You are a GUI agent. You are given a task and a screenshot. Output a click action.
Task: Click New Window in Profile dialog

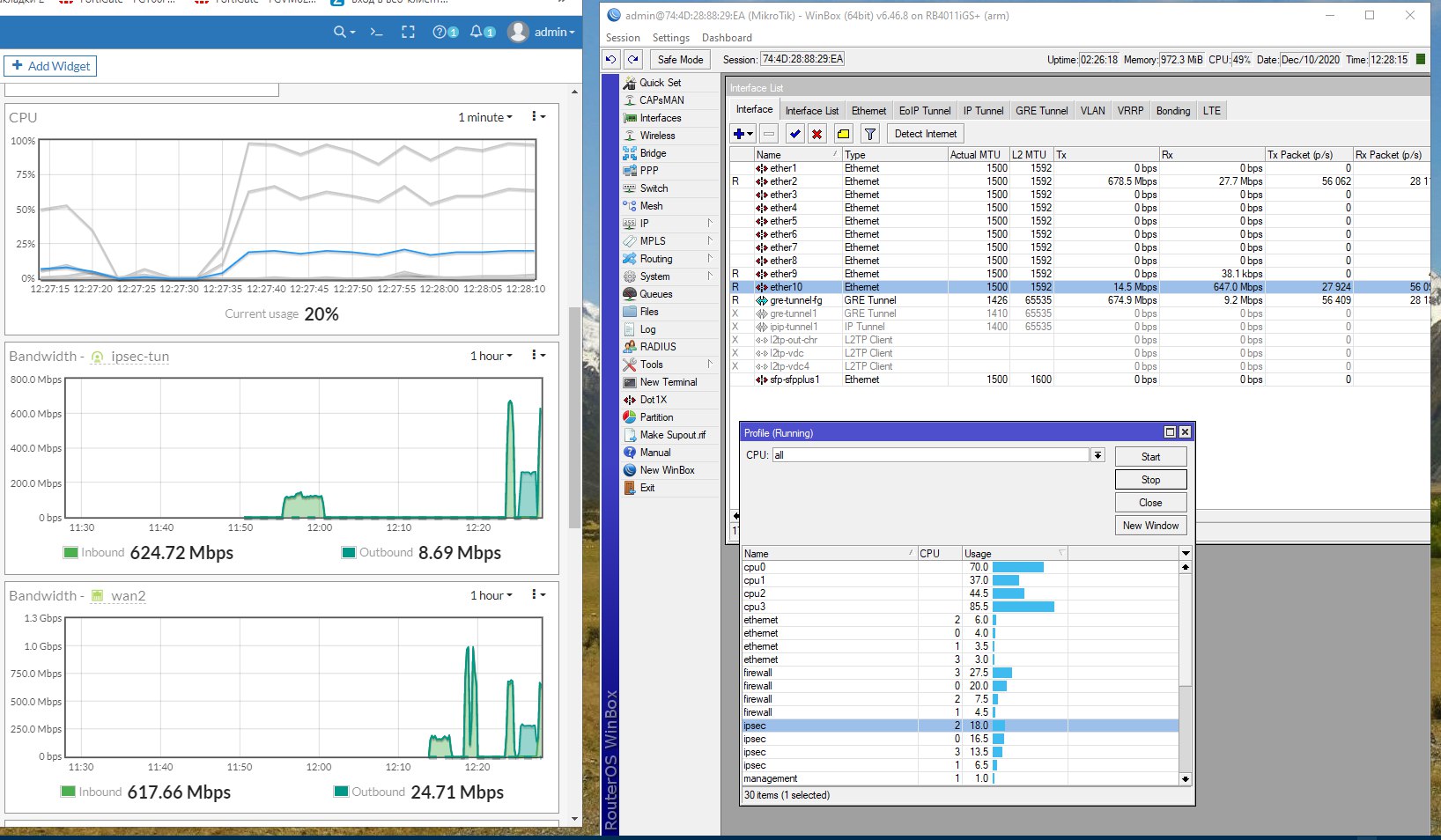coord(1150,526)
